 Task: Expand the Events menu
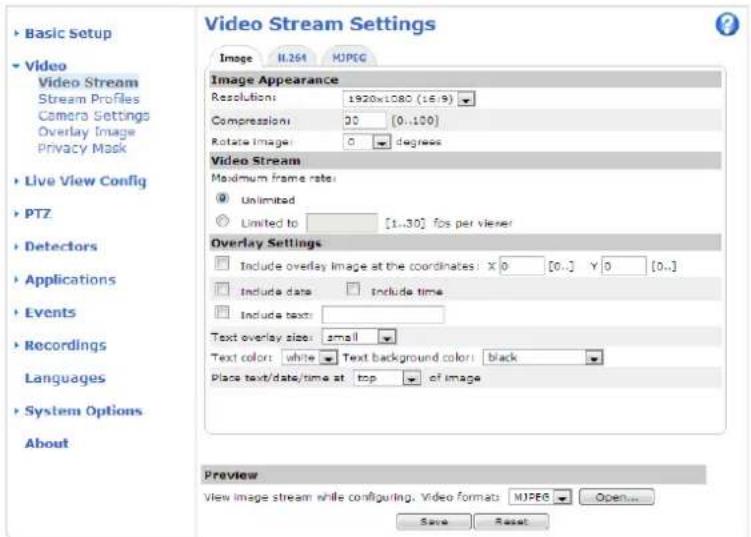tap(50, 312)
